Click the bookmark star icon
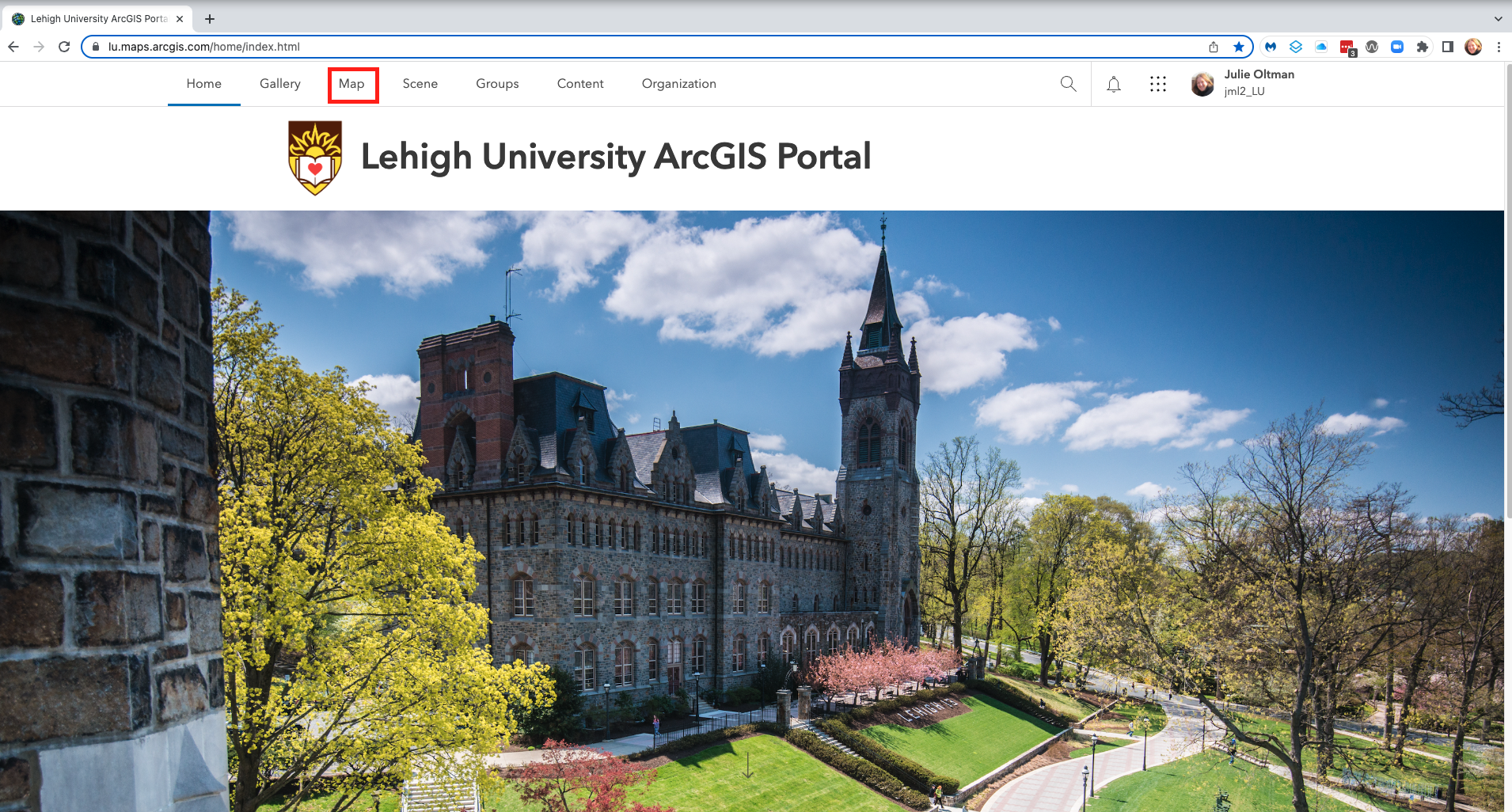 1239,47
